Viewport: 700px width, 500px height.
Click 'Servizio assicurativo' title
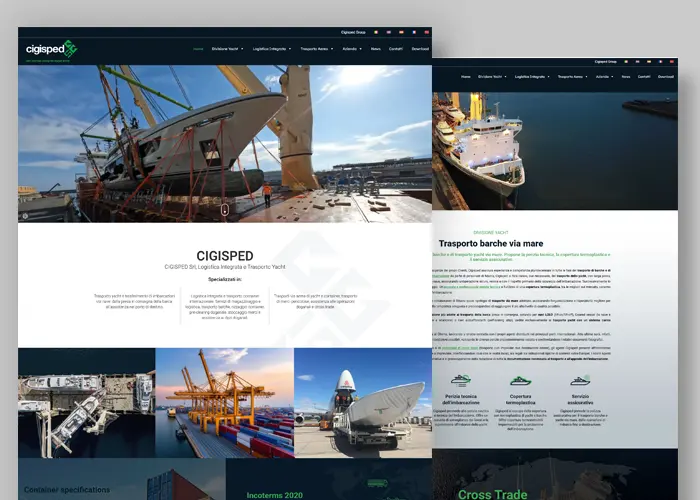click(580, 399)
